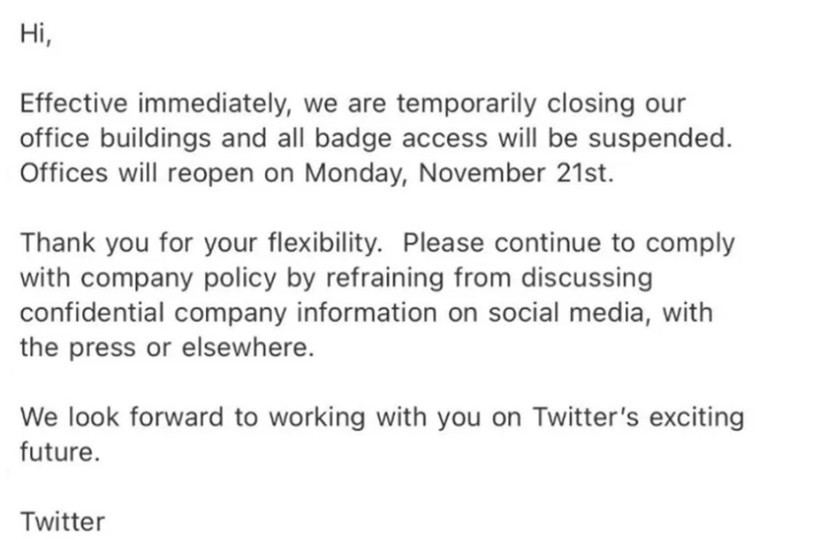
Task: Click on 'refraining from discussing'
Action: coord(489,278)
